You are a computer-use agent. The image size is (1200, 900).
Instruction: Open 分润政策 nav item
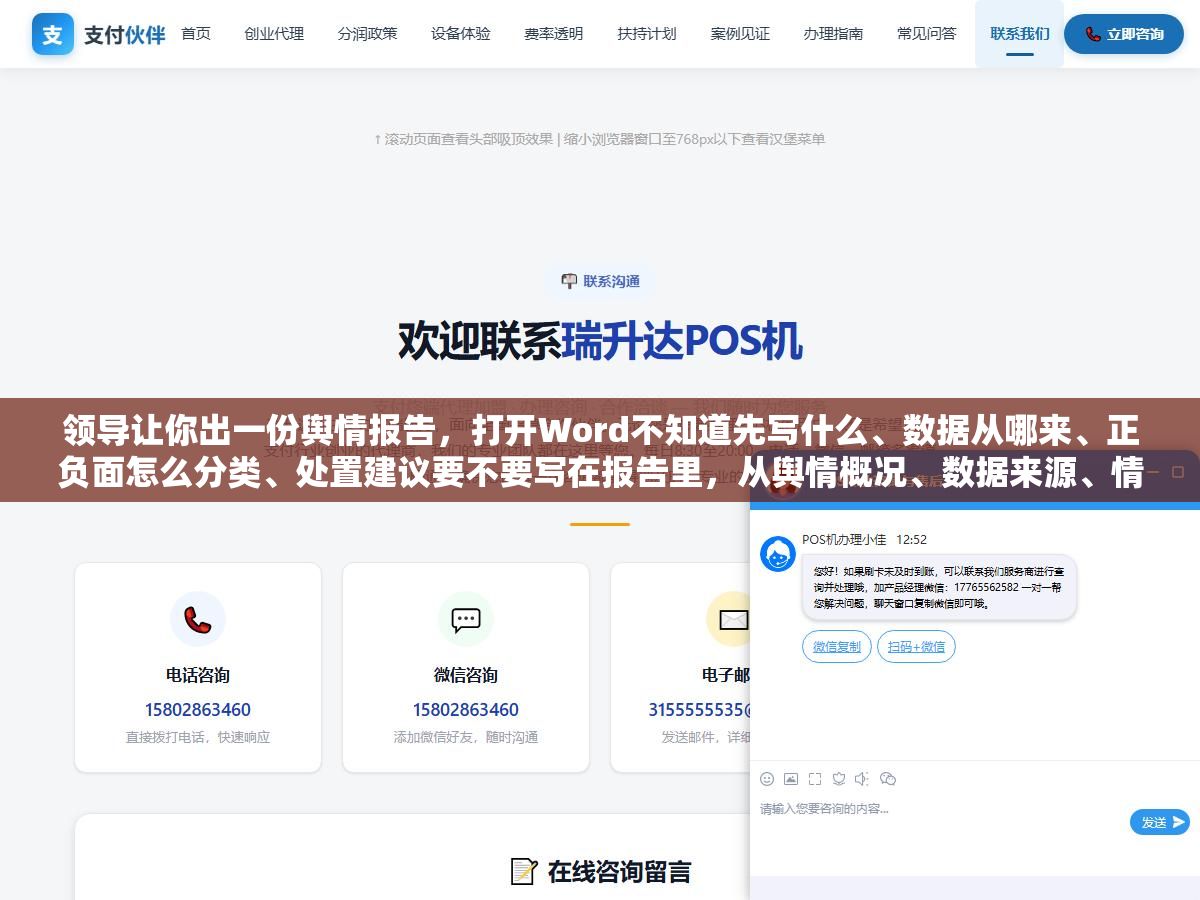367,34
